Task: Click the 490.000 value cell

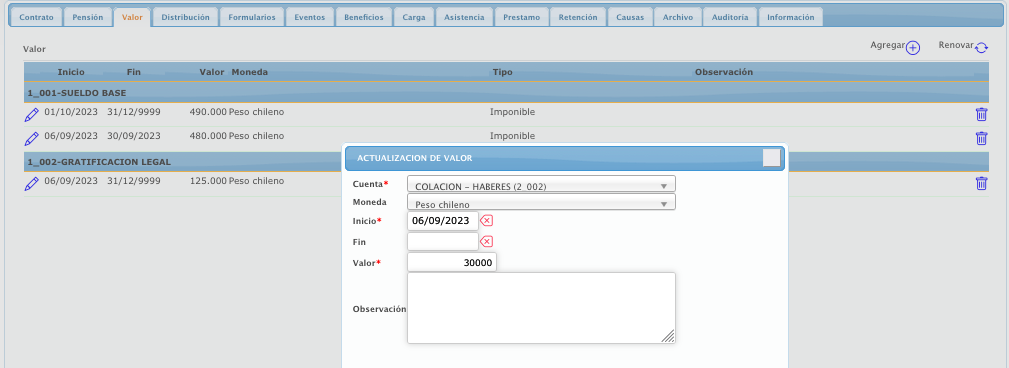Action: (208, 112)
